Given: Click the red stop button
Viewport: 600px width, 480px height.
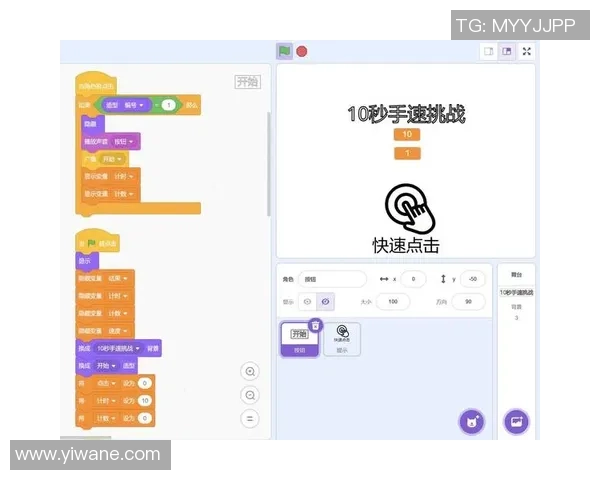Looking at the screenshot, I should pos(302,51).
